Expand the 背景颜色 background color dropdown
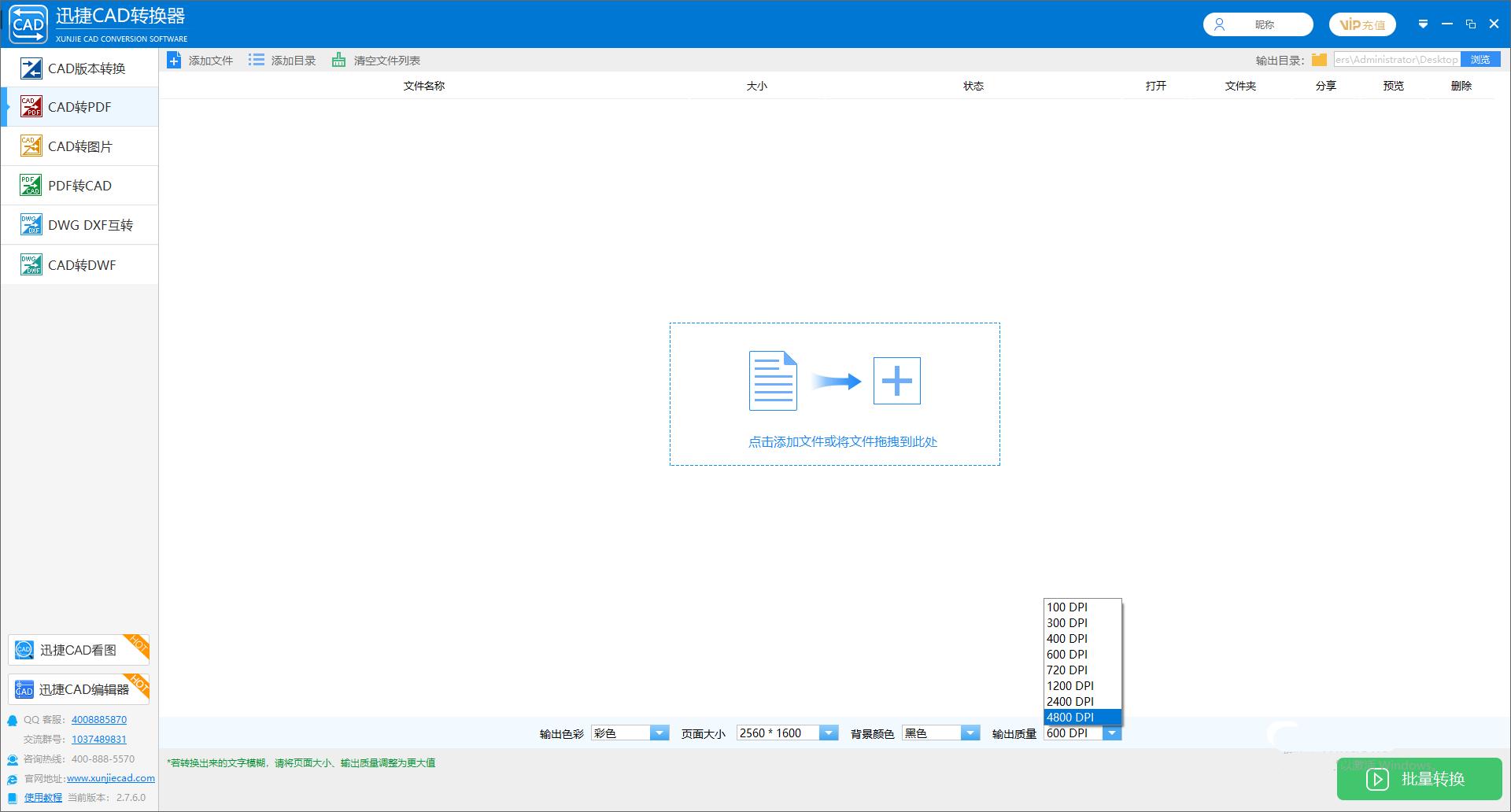This screenshot has width=1511, height=812. tap(970, 733)
